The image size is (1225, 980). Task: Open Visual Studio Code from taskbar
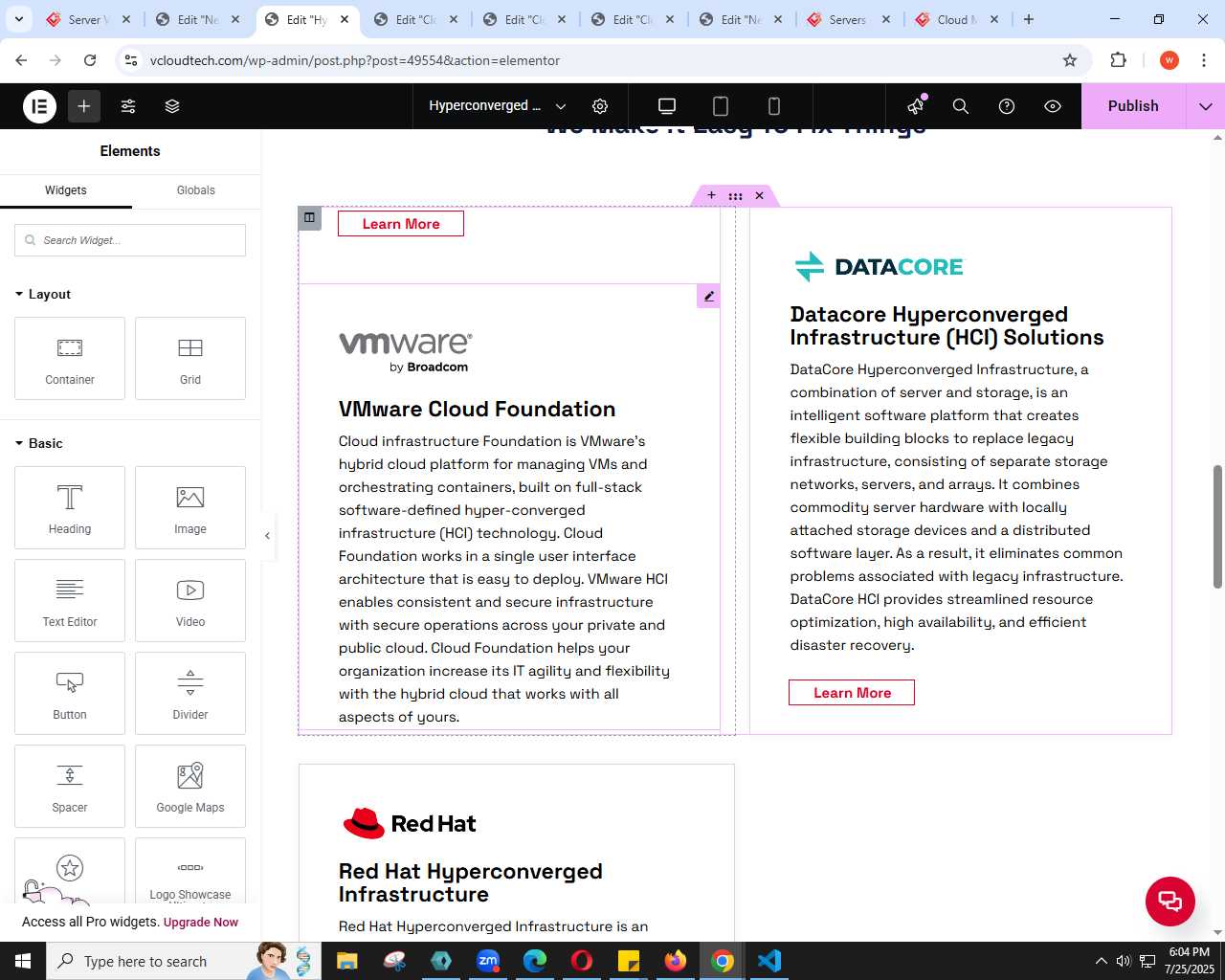point(769,961)
